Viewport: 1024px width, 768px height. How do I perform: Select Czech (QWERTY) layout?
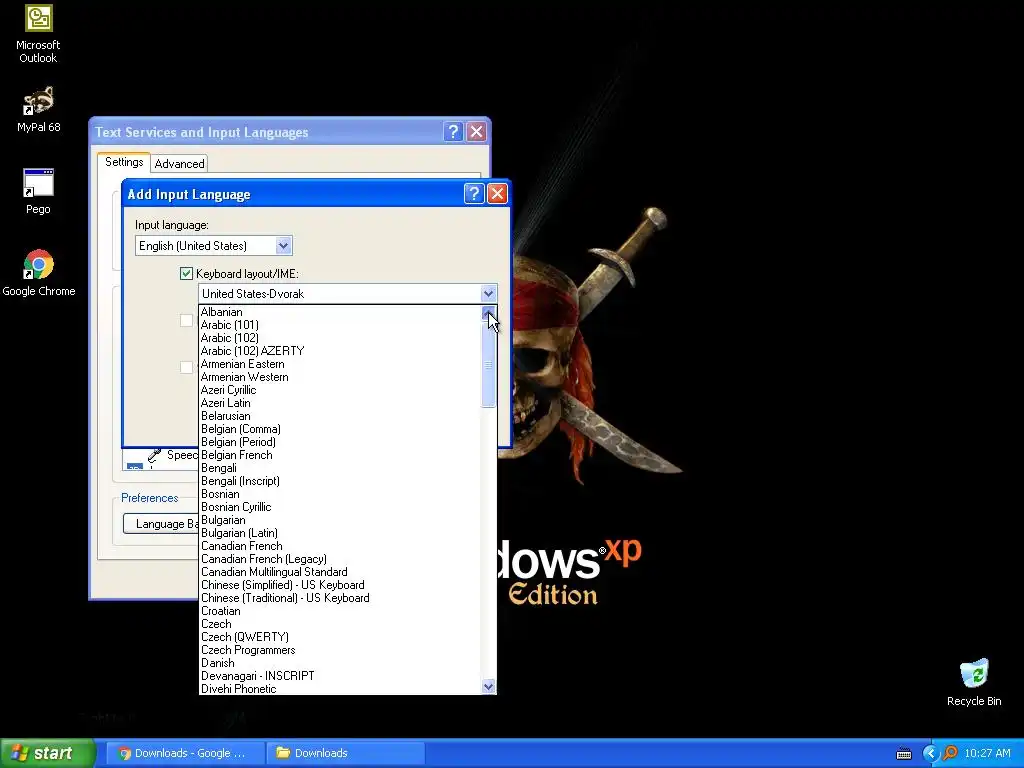340,637
